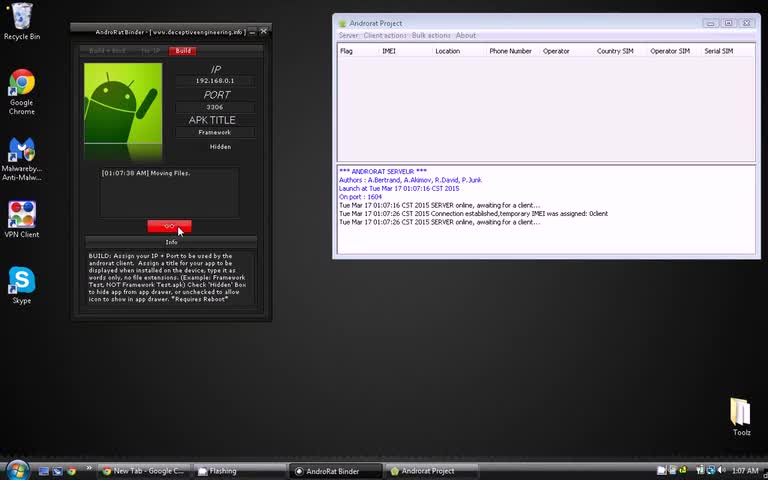Click the 'On port : 1604' log line

point(360,196)
